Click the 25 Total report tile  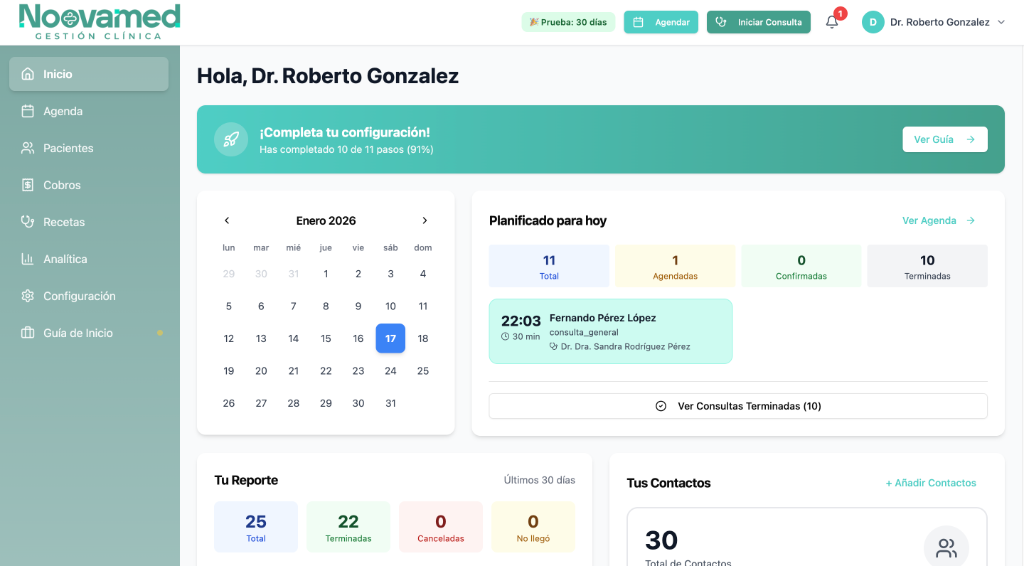[256, 527]
